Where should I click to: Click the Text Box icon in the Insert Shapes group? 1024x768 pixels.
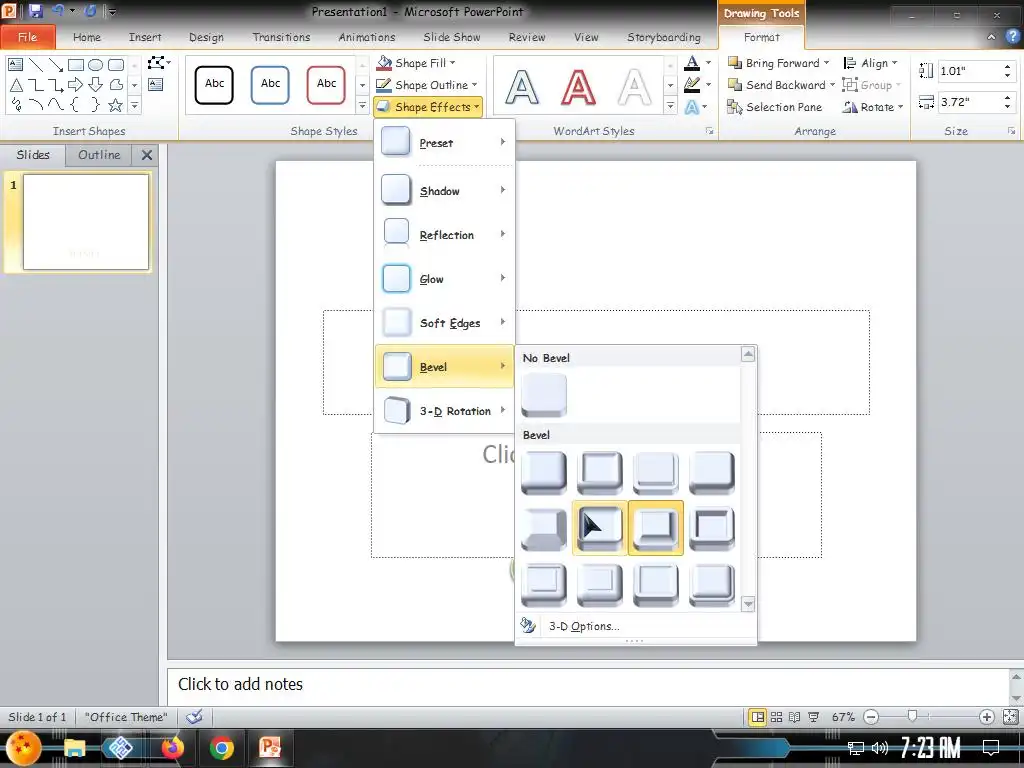[155, 84]
